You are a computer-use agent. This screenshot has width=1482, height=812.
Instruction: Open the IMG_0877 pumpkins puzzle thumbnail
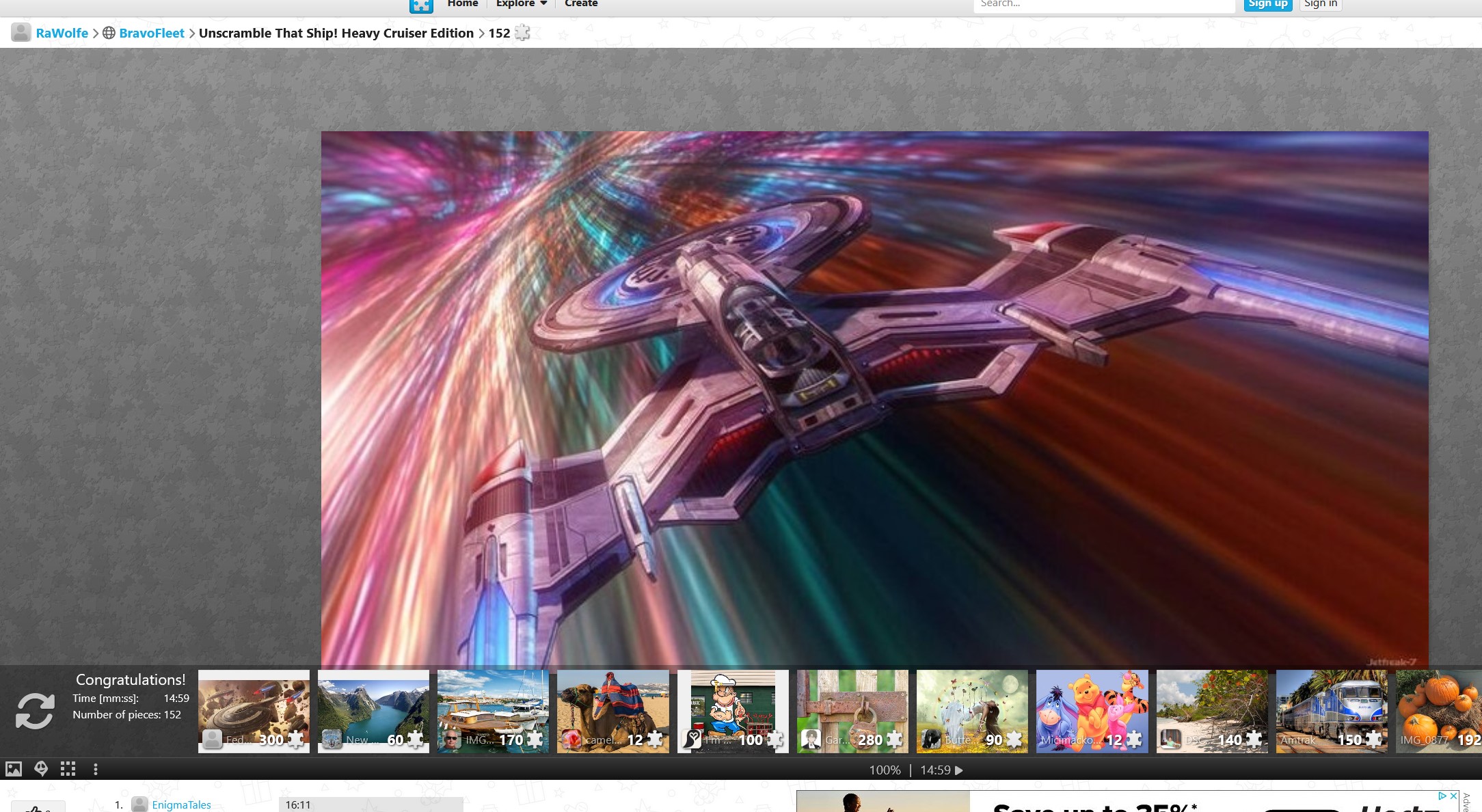pos(1439,712)
